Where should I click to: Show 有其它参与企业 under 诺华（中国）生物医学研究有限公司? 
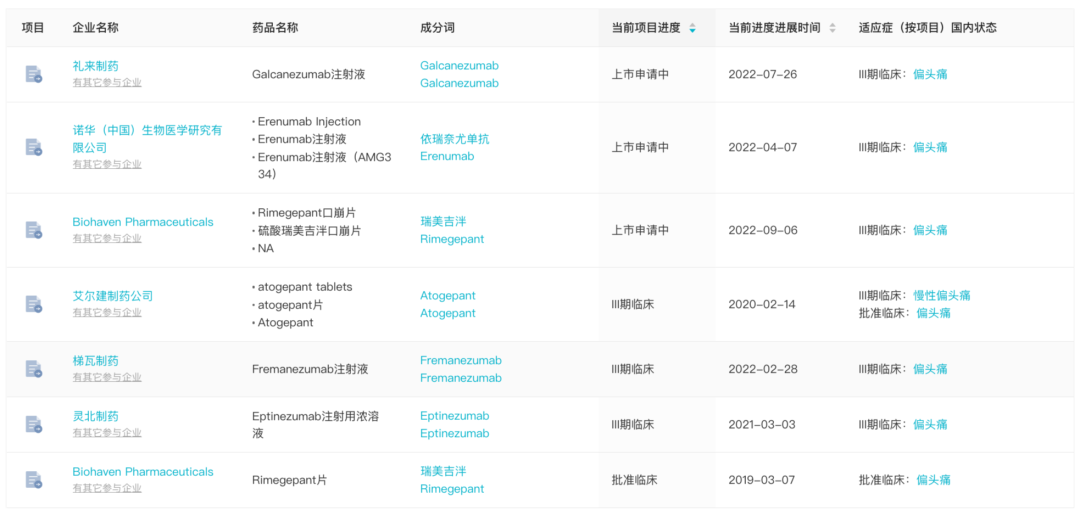pos(107,165)
